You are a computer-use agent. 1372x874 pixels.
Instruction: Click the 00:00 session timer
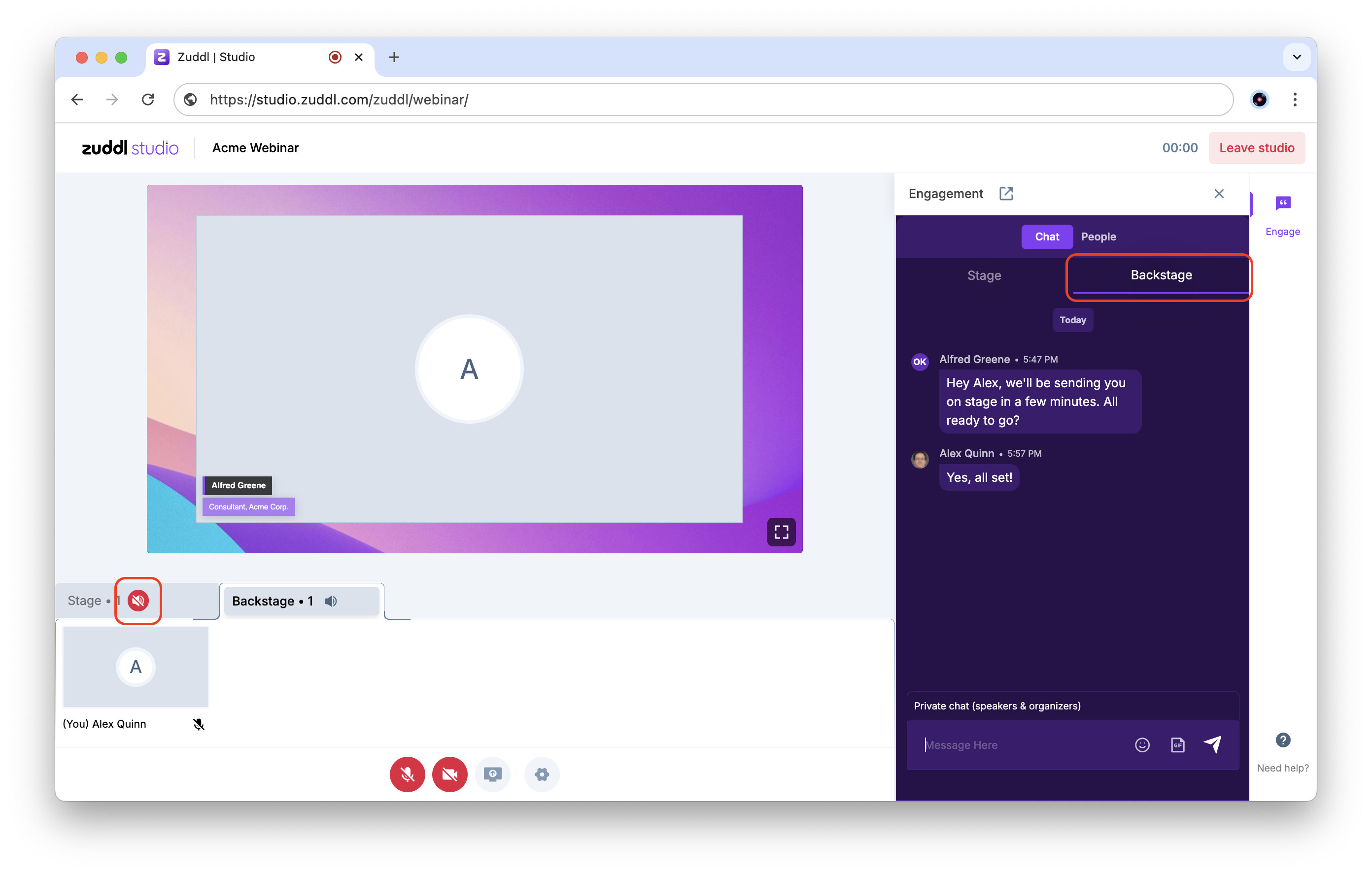1179,148
